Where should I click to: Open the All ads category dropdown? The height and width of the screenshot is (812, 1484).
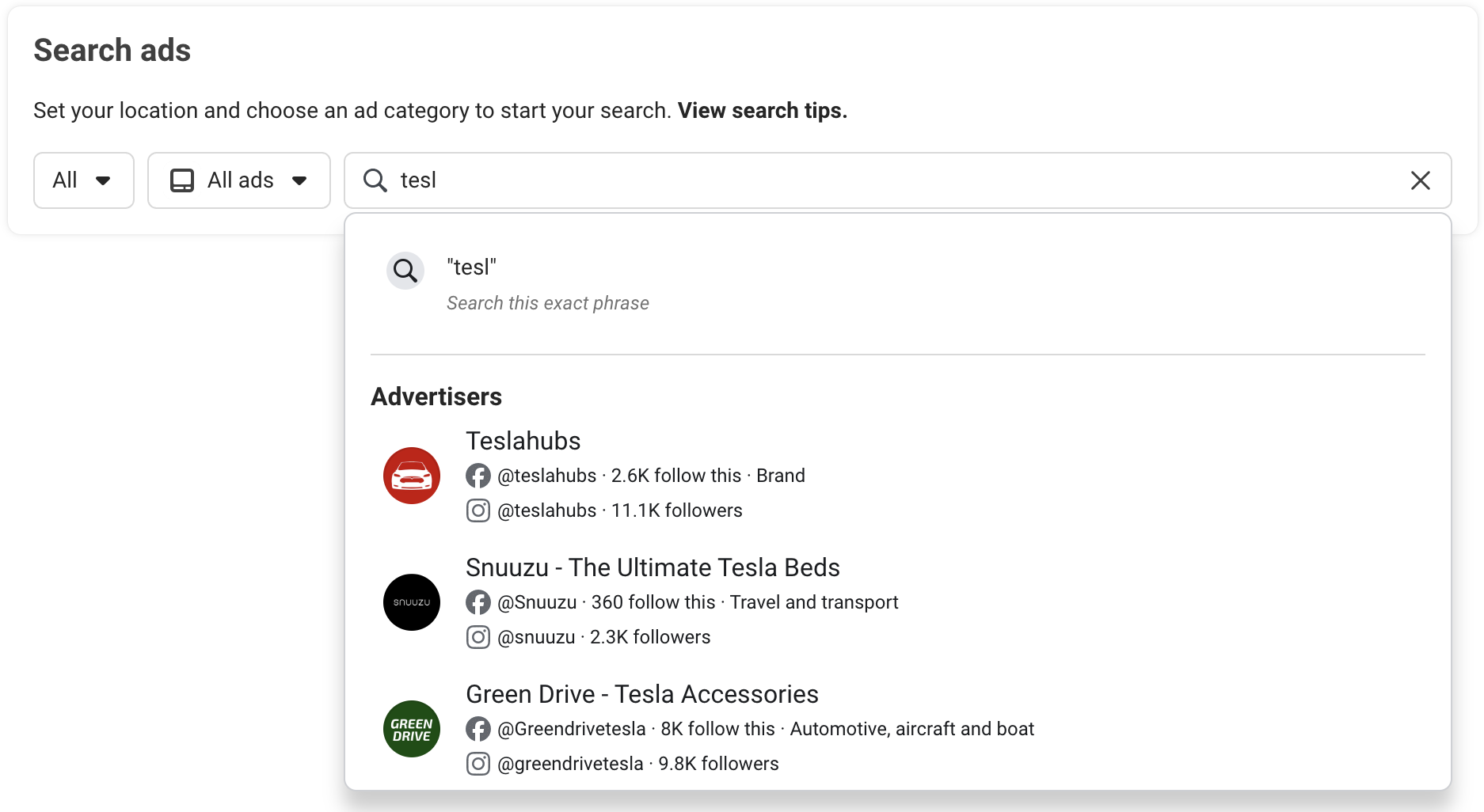point(239,180)
